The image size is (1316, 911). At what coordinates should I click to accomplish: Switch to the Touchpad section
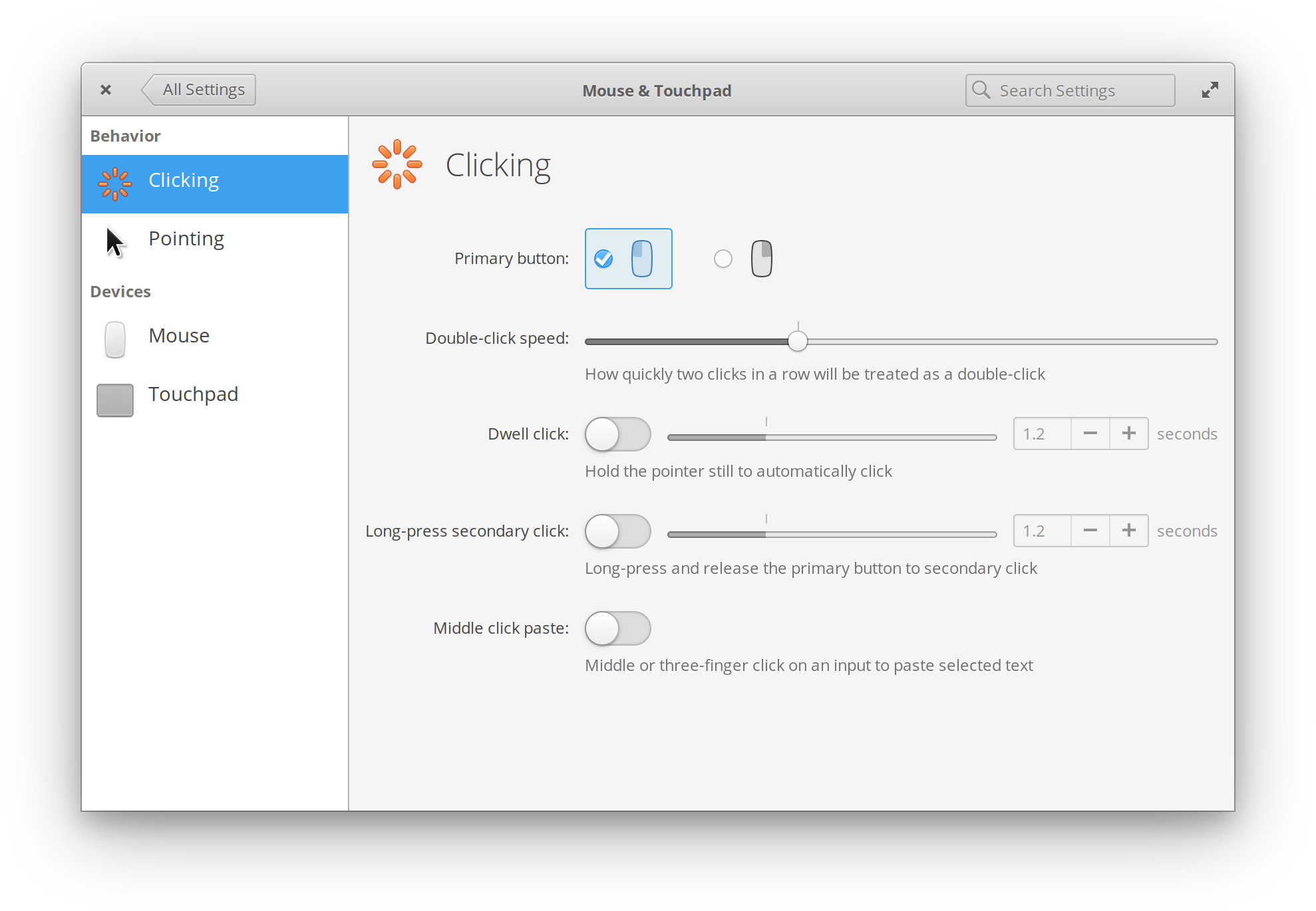coord(193,394)
